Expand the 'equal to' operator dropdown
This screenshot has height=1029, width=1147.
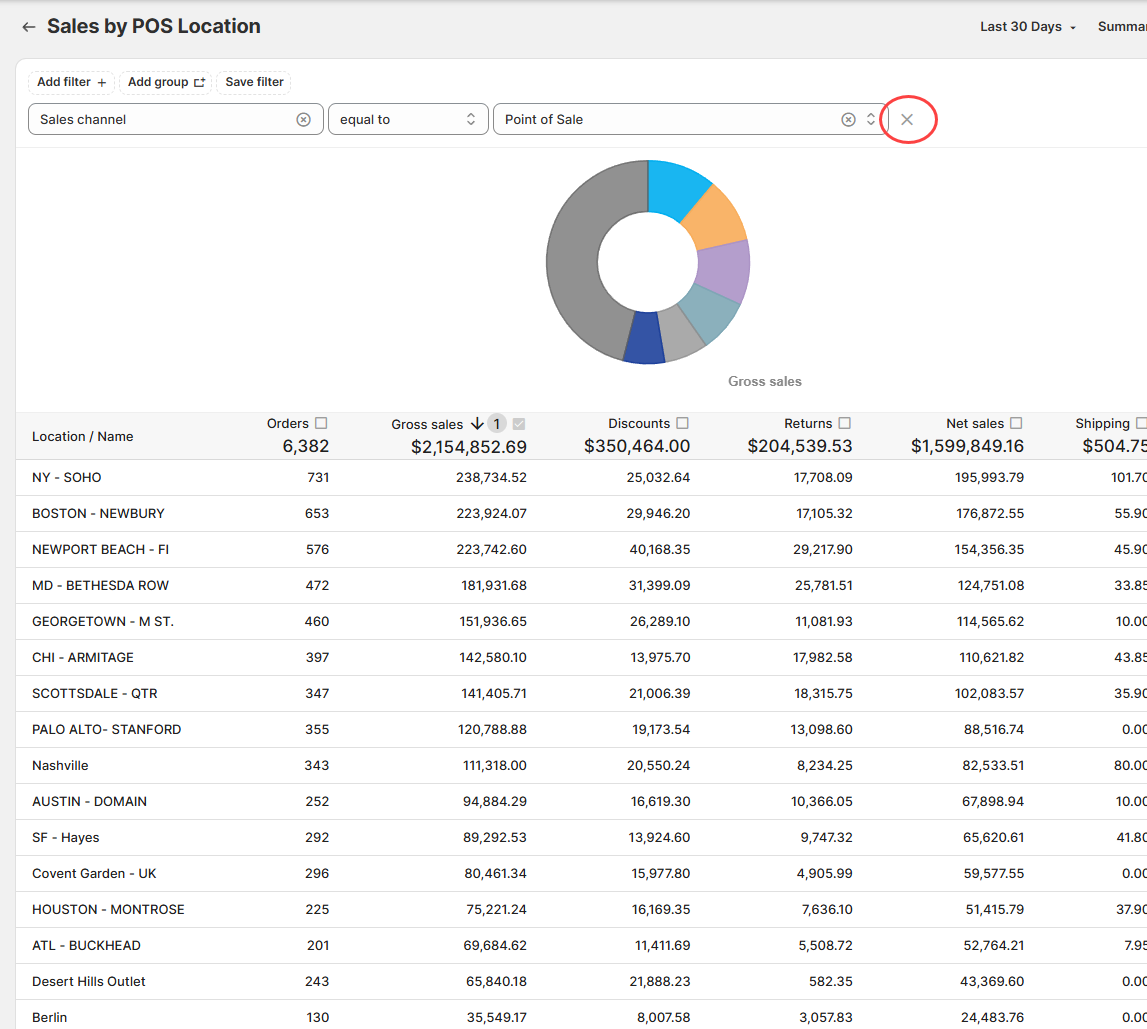408,120
